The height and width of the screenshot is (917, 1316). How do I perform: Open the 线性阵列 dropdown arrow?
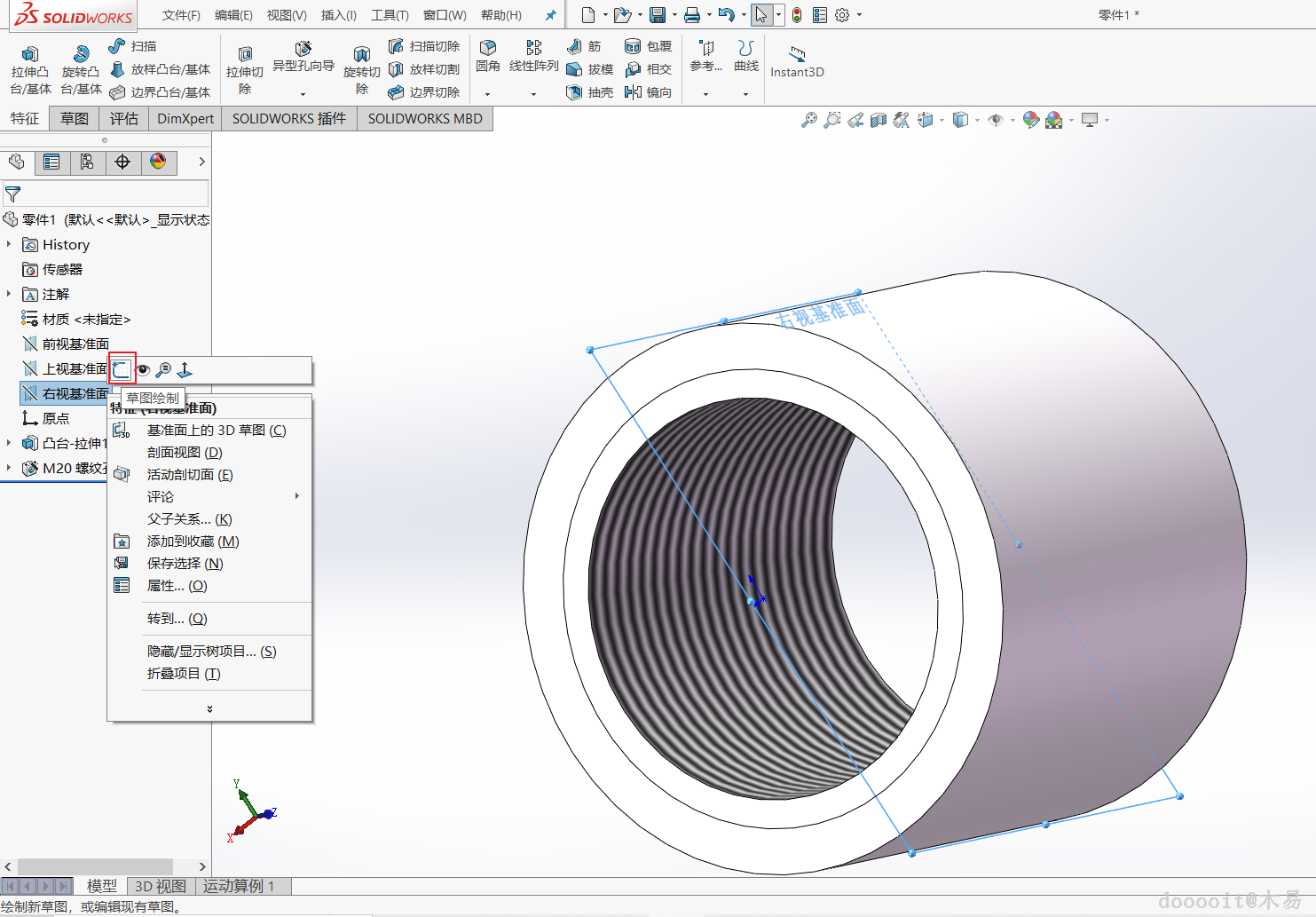pos(533,94)
